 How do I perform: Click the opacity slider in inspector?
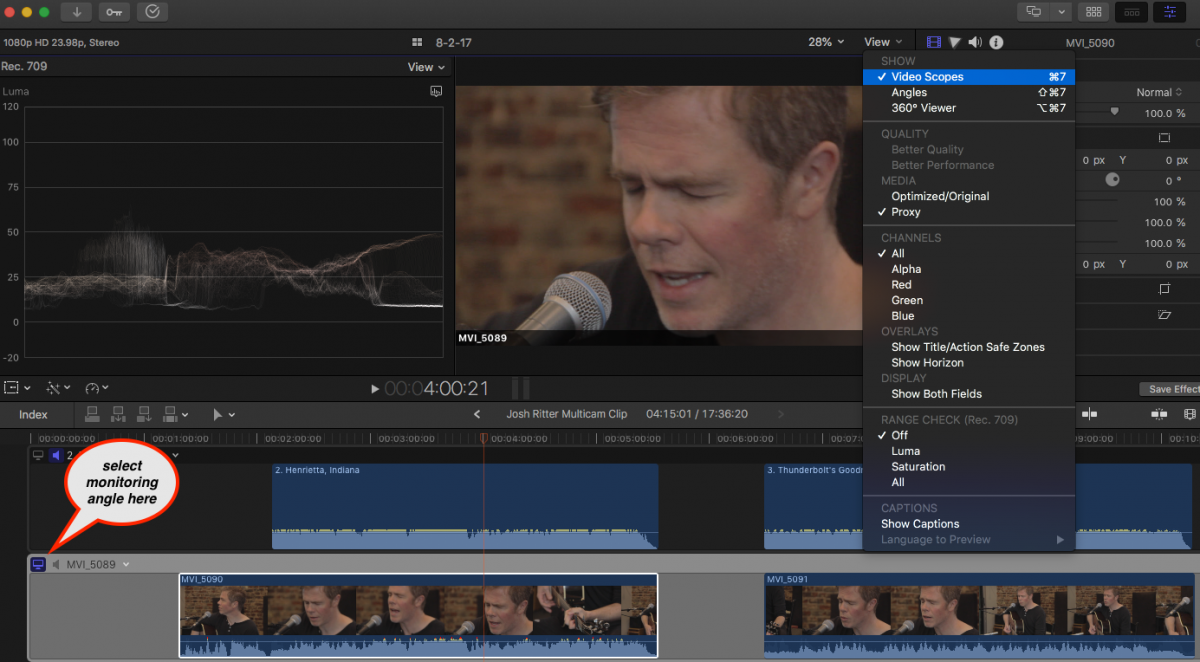(1114, 112)
